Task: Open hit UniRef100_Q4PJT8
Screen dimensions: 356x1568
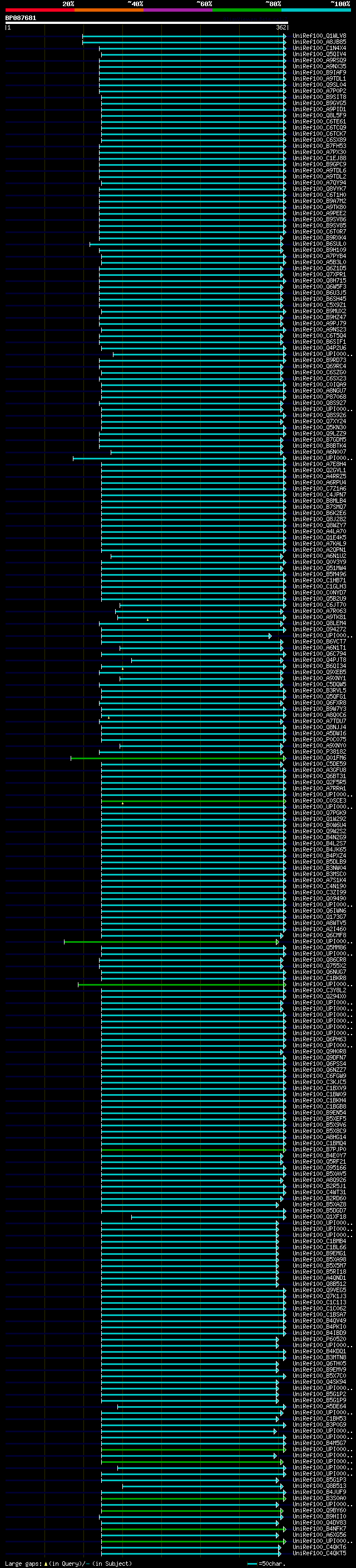Action: (319, 660)
